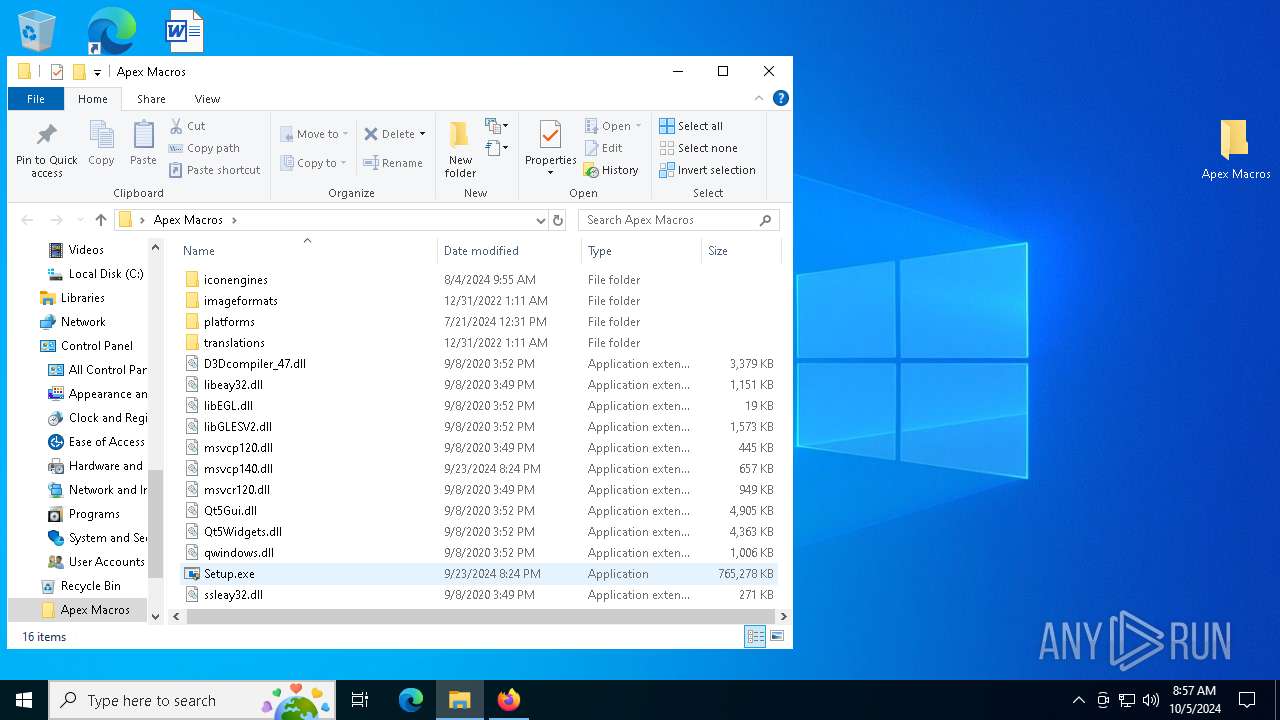Select Network in navigation pane

(73, 322)
